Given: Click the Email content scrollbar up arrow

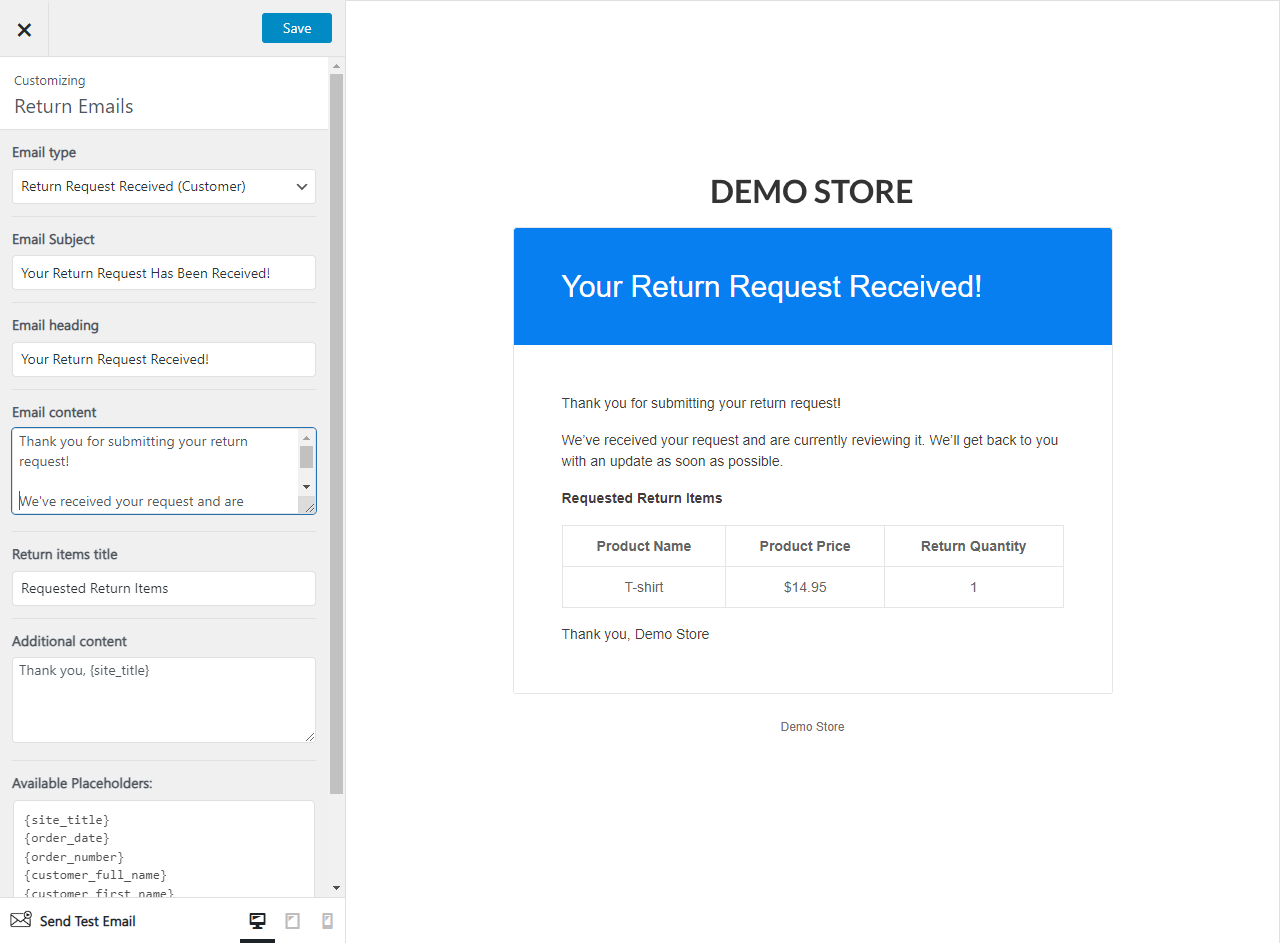Looking at the screenshot, I should (308, 439).
